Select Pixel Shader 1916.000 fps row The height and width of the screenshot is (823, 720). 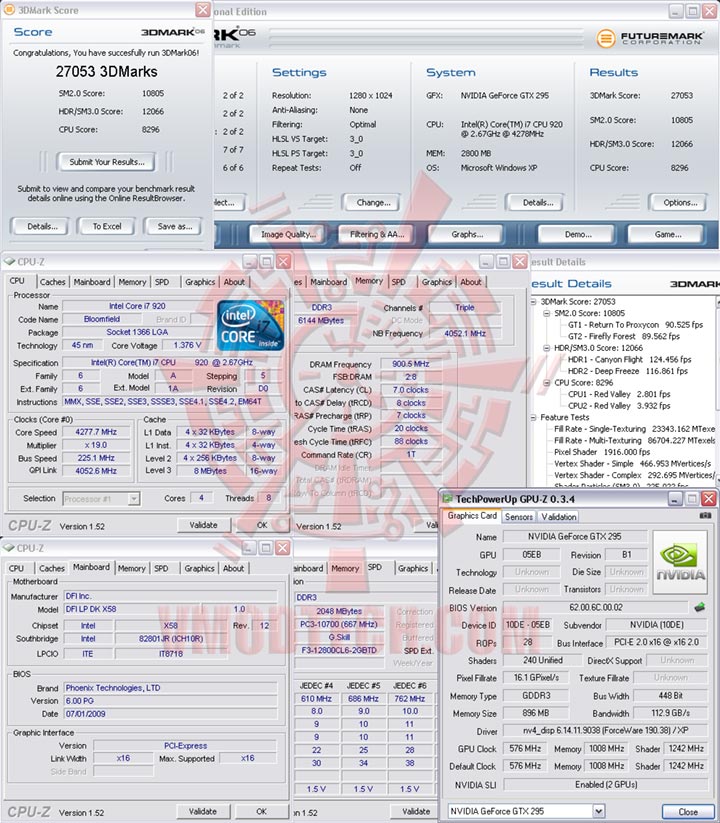click(602, 452)
